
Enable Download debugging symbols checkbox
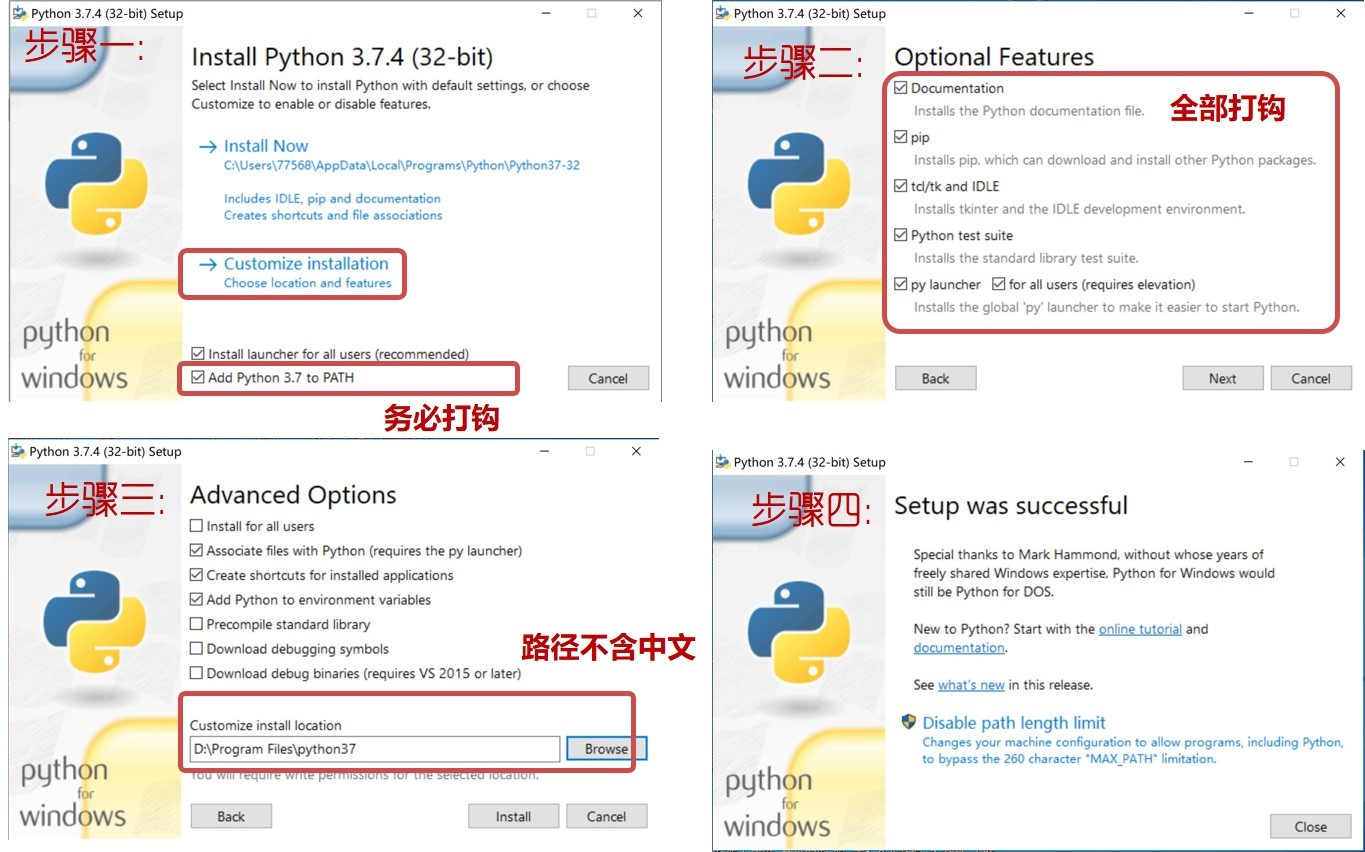[196, 649]
